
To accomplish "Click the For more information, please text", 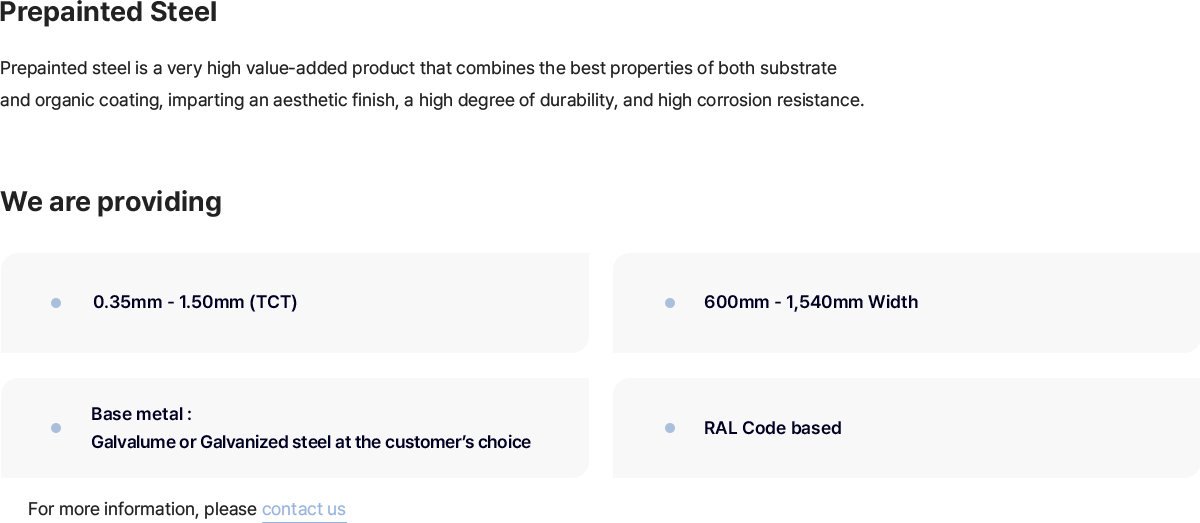I will (x=142, y=509).
